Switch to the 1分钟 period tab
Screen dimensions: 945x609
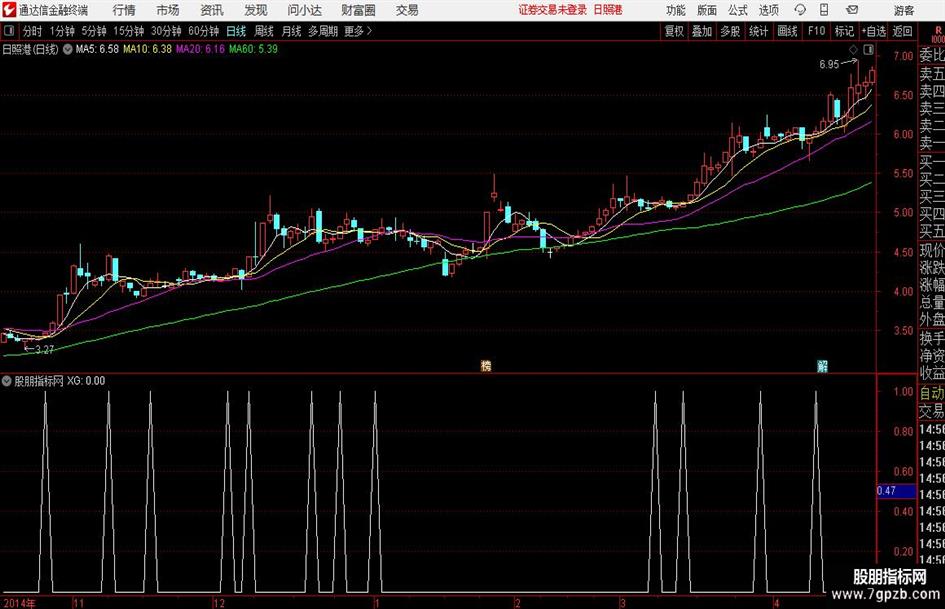[61, 31]
